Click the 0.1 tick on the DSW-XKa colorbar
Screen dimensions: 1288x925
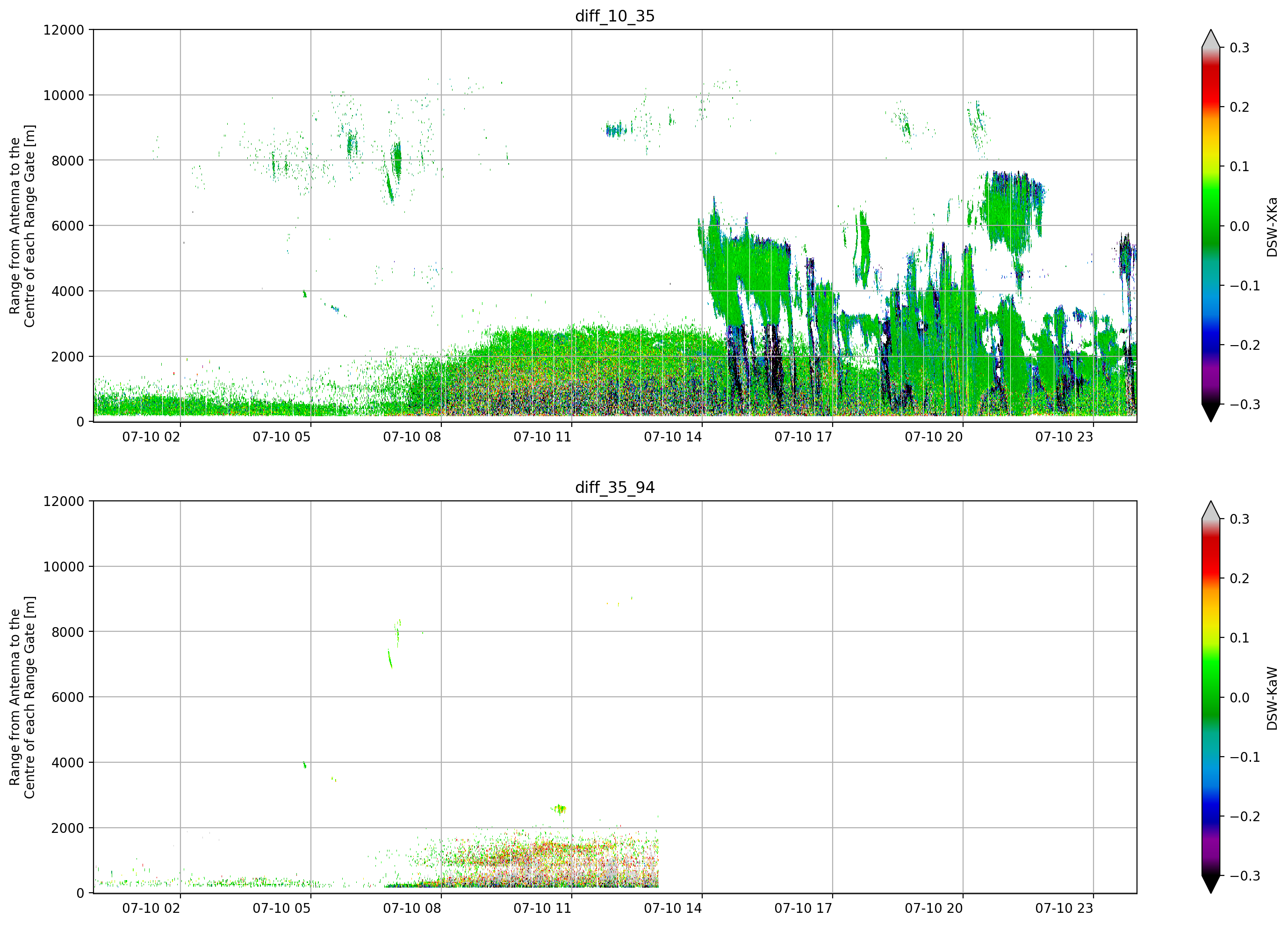[x=1240, y=166]
